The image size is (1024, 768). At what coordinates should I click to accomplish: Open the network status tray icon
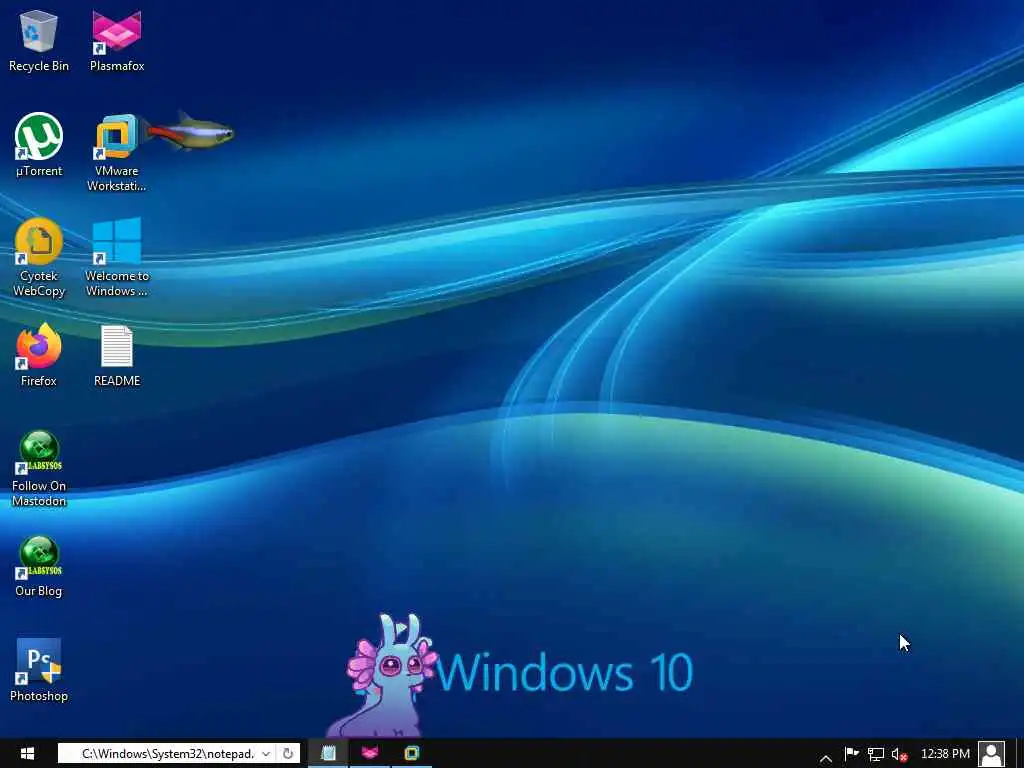(876, 754)
